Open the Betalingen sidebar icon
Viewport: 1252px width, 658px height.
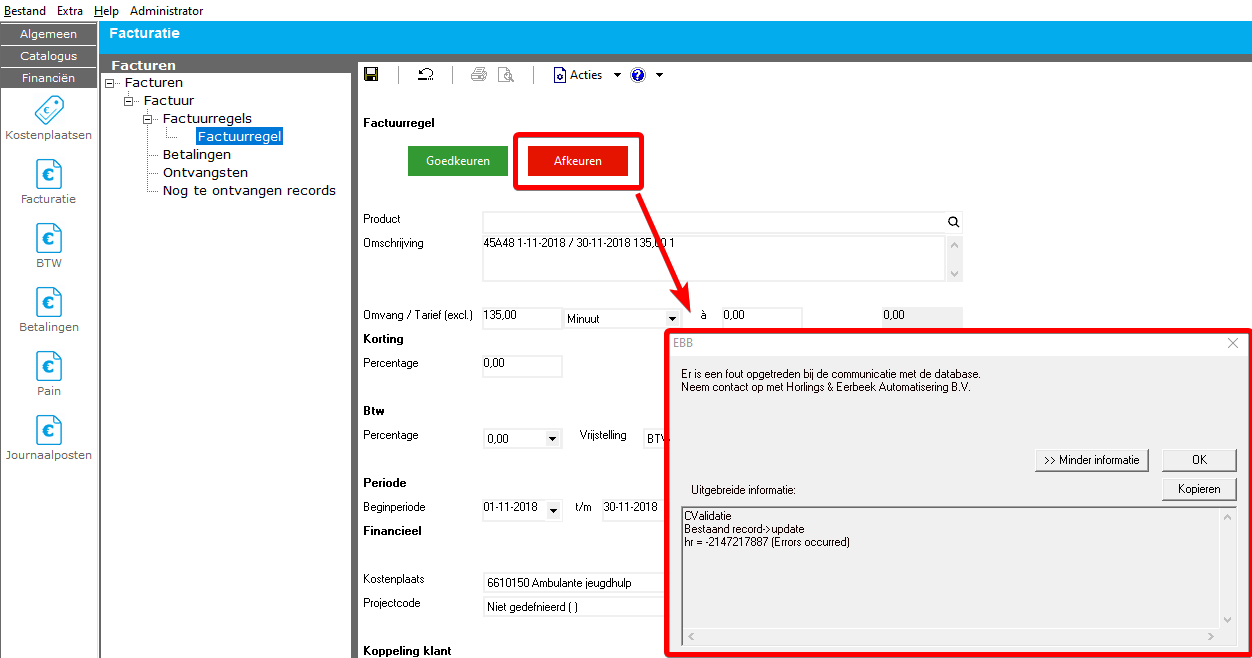click(49, 303)
